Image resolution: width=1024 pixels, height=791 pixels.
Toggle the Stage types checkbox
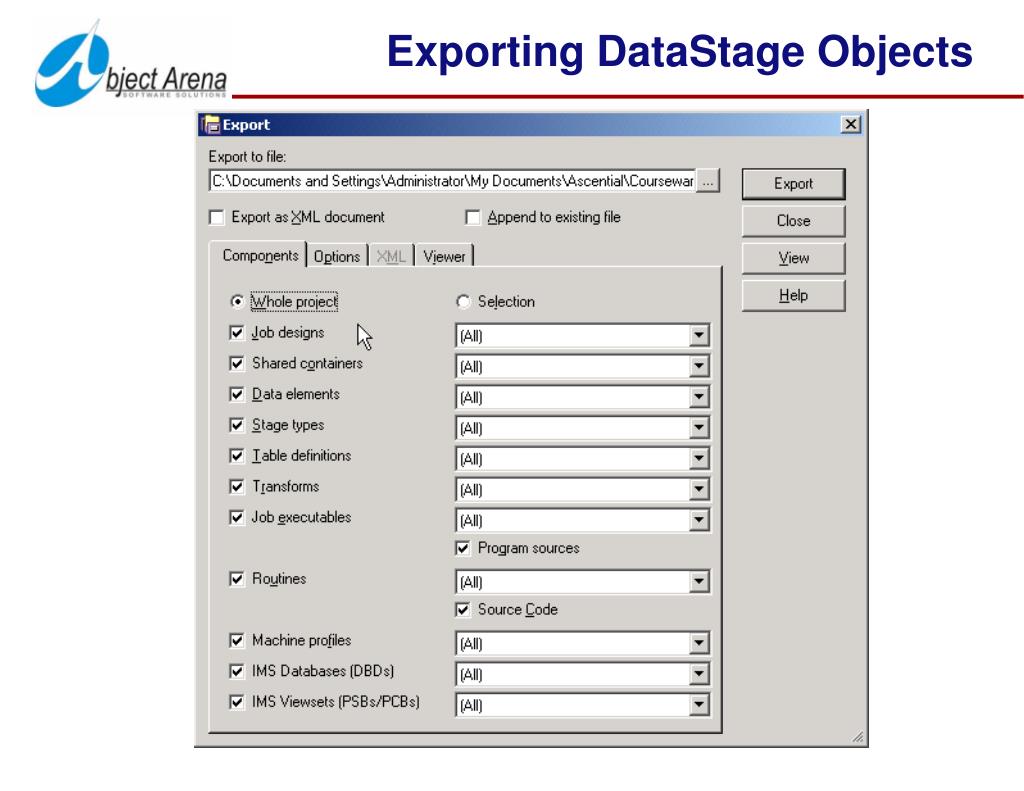click(237, 425)
